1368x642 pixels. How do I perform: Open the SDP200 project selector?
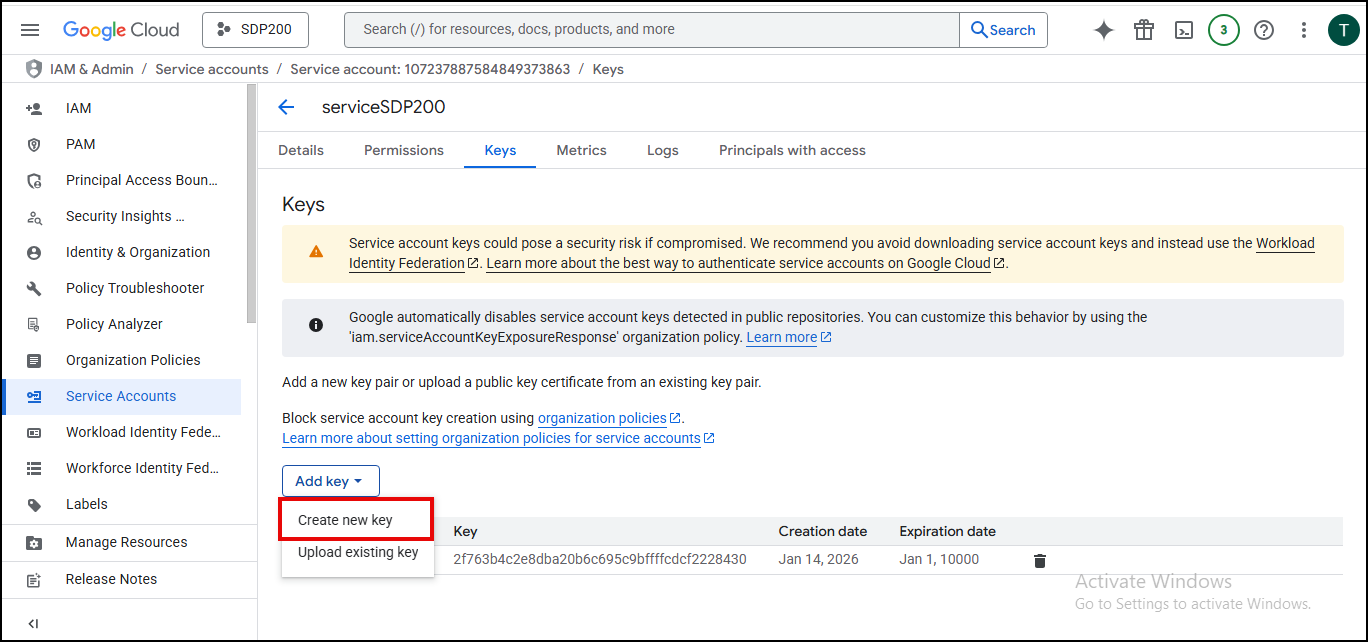[255, 30]
